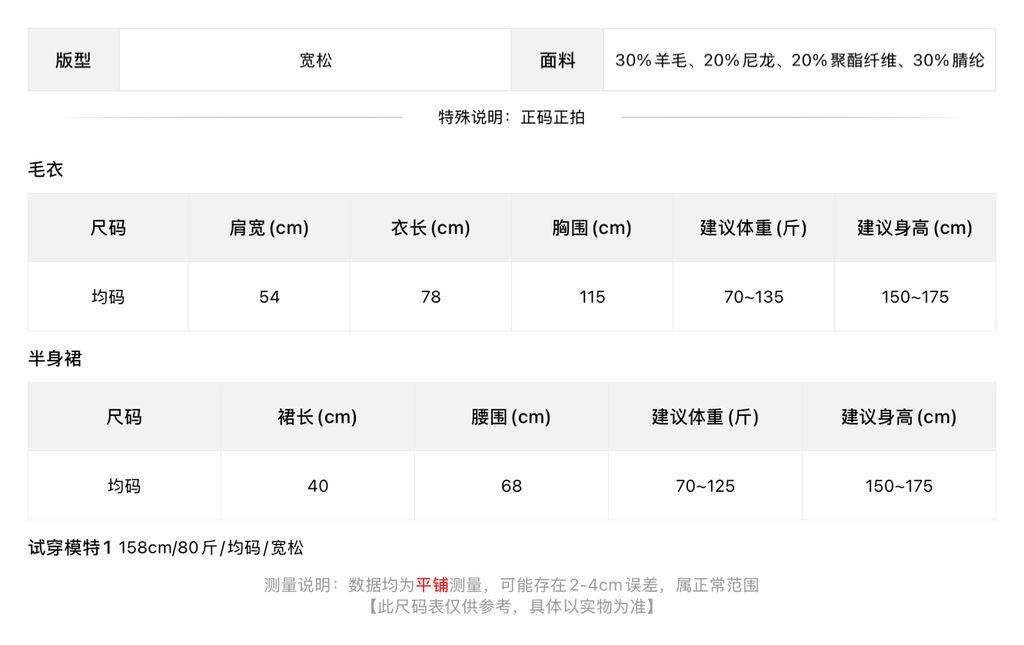Click 肩宽 (cm) column header
This screenshot has width=1024, height=645.
[x=269, y=228]
